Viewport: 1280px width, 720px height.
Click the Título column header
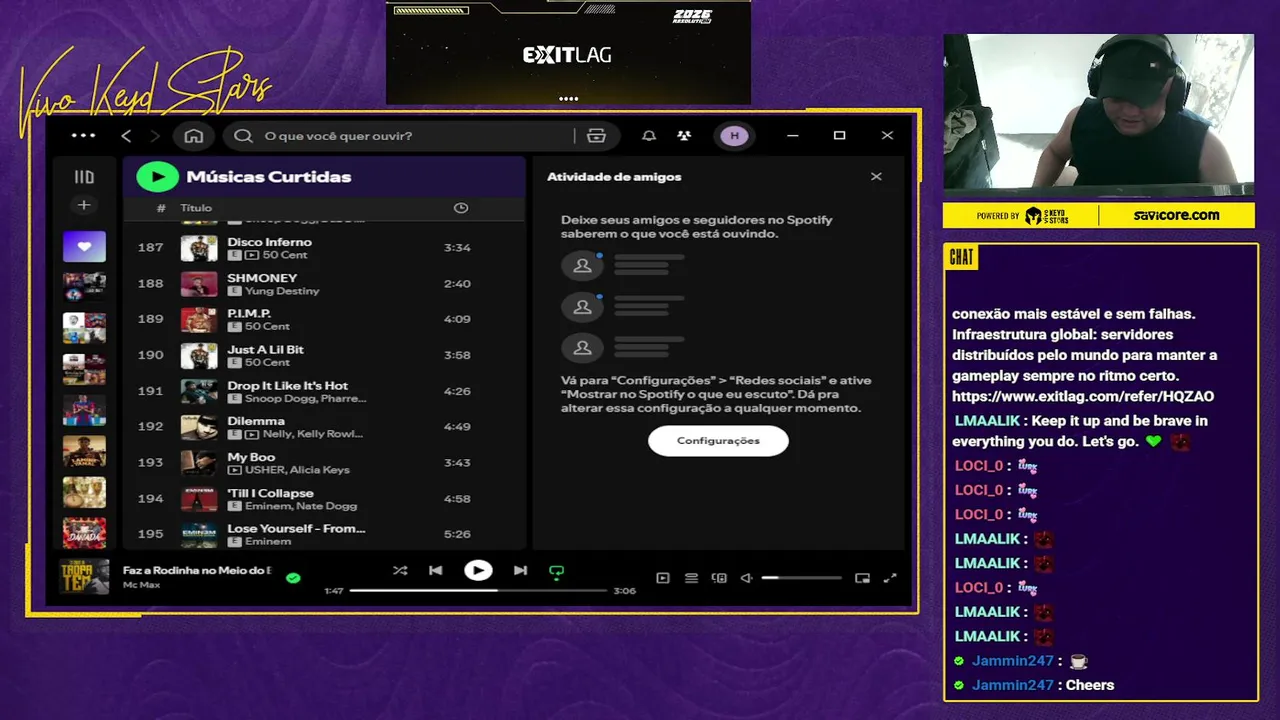click(196, 208)
